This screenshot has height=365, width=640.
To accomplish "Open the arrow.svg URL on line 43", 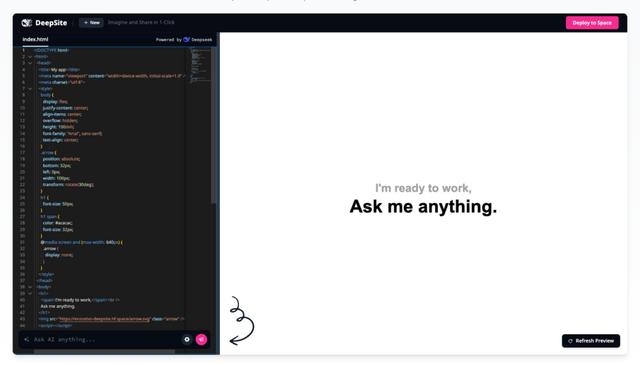I will click(x=105, y=319).
